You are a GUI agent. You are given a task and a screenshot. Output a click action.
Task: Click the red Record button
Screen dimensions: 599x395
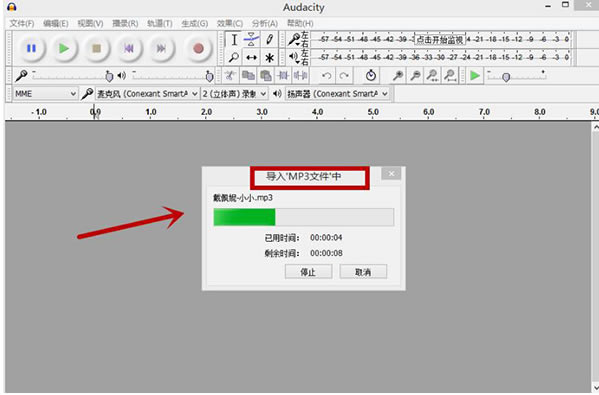[x=198, y=49]
